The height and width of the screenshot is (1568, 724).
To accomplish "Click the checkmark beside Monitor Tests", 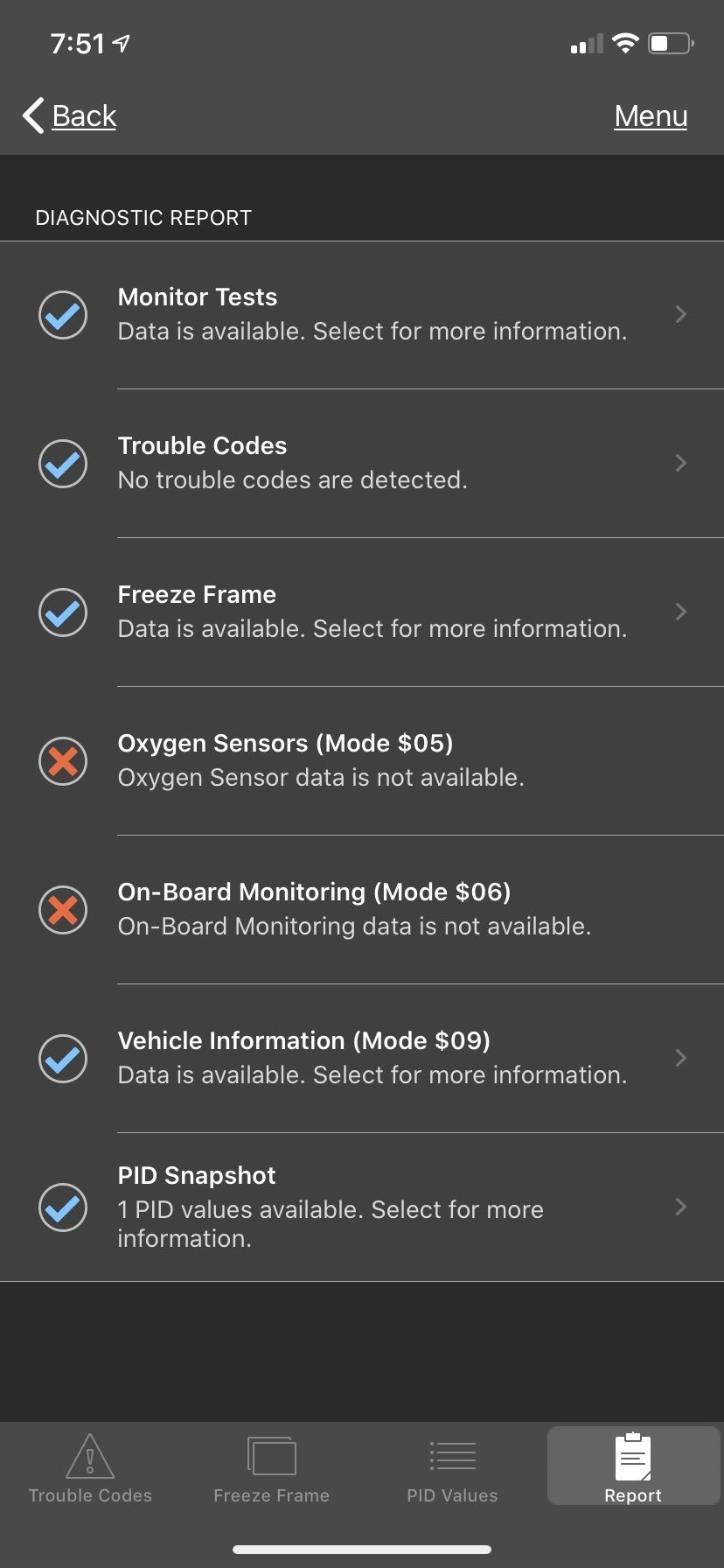I will (63, 315).
